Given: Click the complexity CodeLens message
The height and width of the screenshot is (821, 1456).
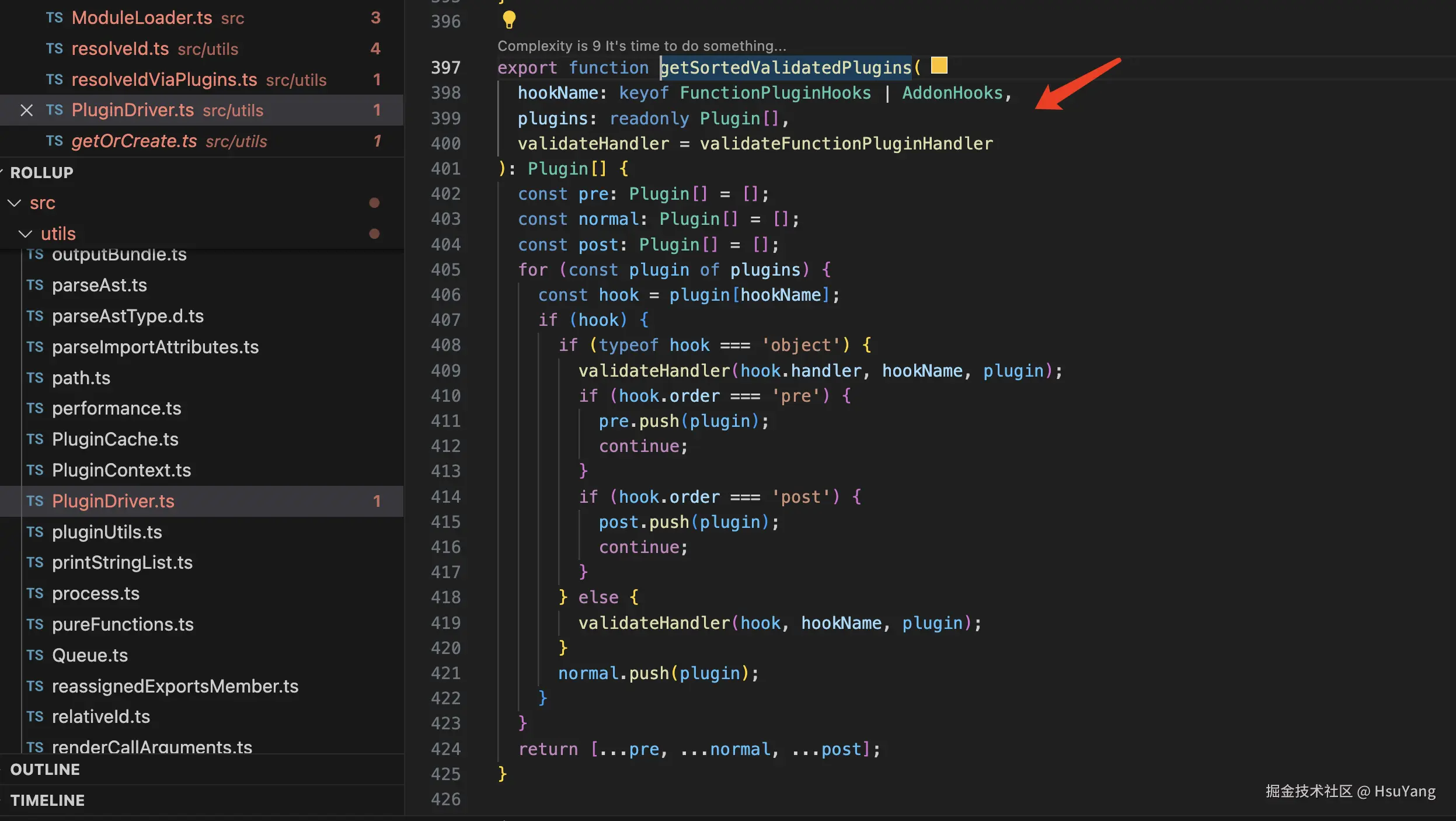Looking at the screenshot, I should [x=641, y=46].
